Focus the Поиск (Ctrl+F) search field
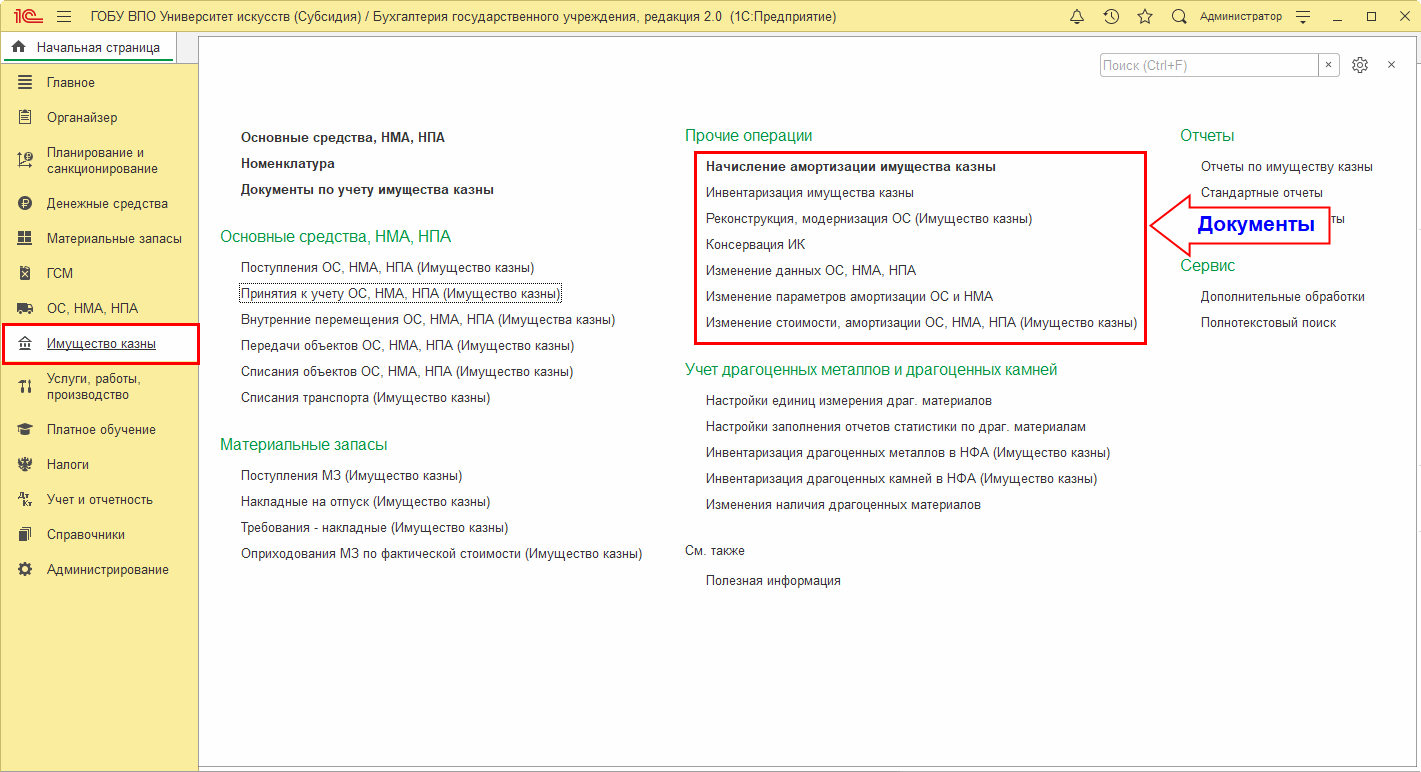The width and height of the screenshot is (1421, 772). click(1209, 65)
